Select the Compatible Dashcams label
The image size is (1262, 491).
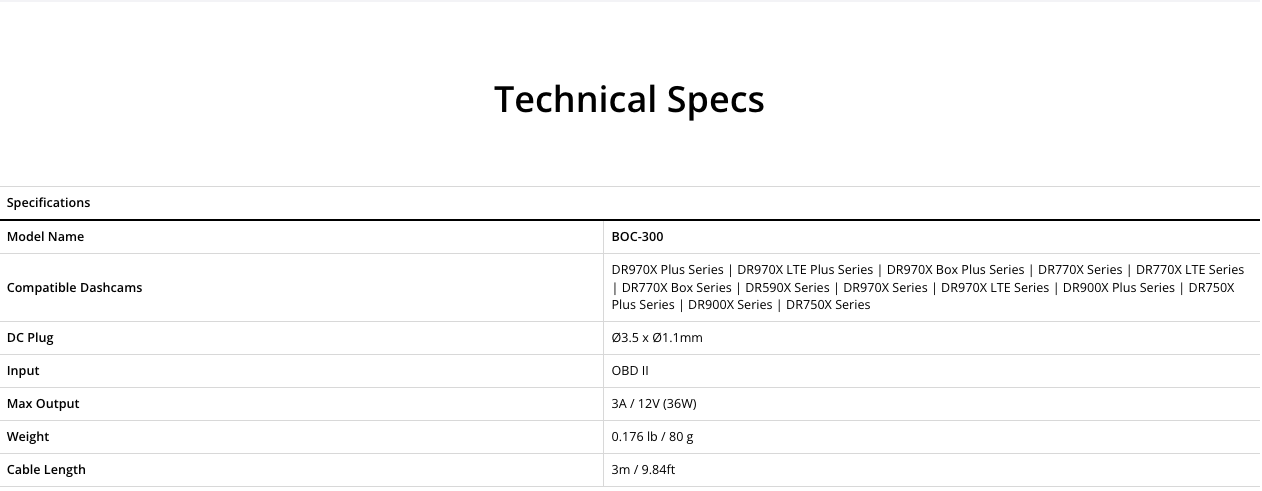(x=75, y=288)
